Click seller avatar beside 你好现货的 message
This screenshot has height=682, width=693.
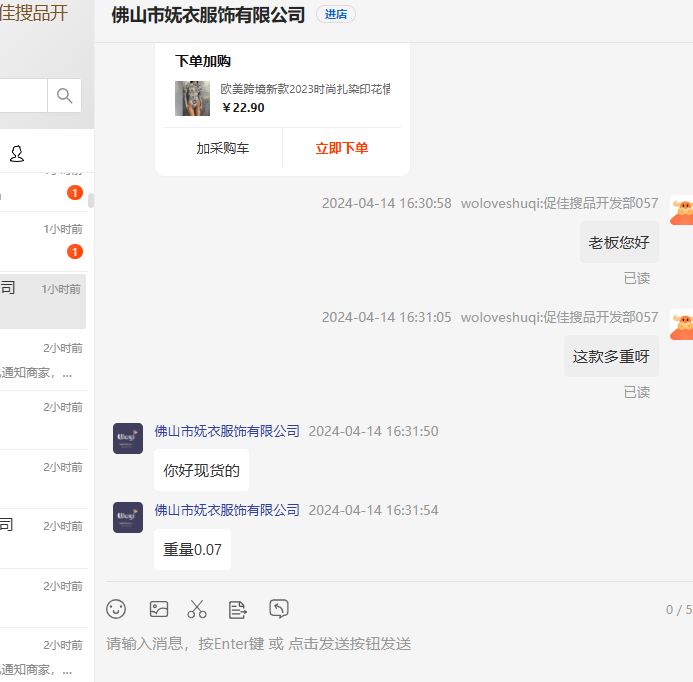128,438
